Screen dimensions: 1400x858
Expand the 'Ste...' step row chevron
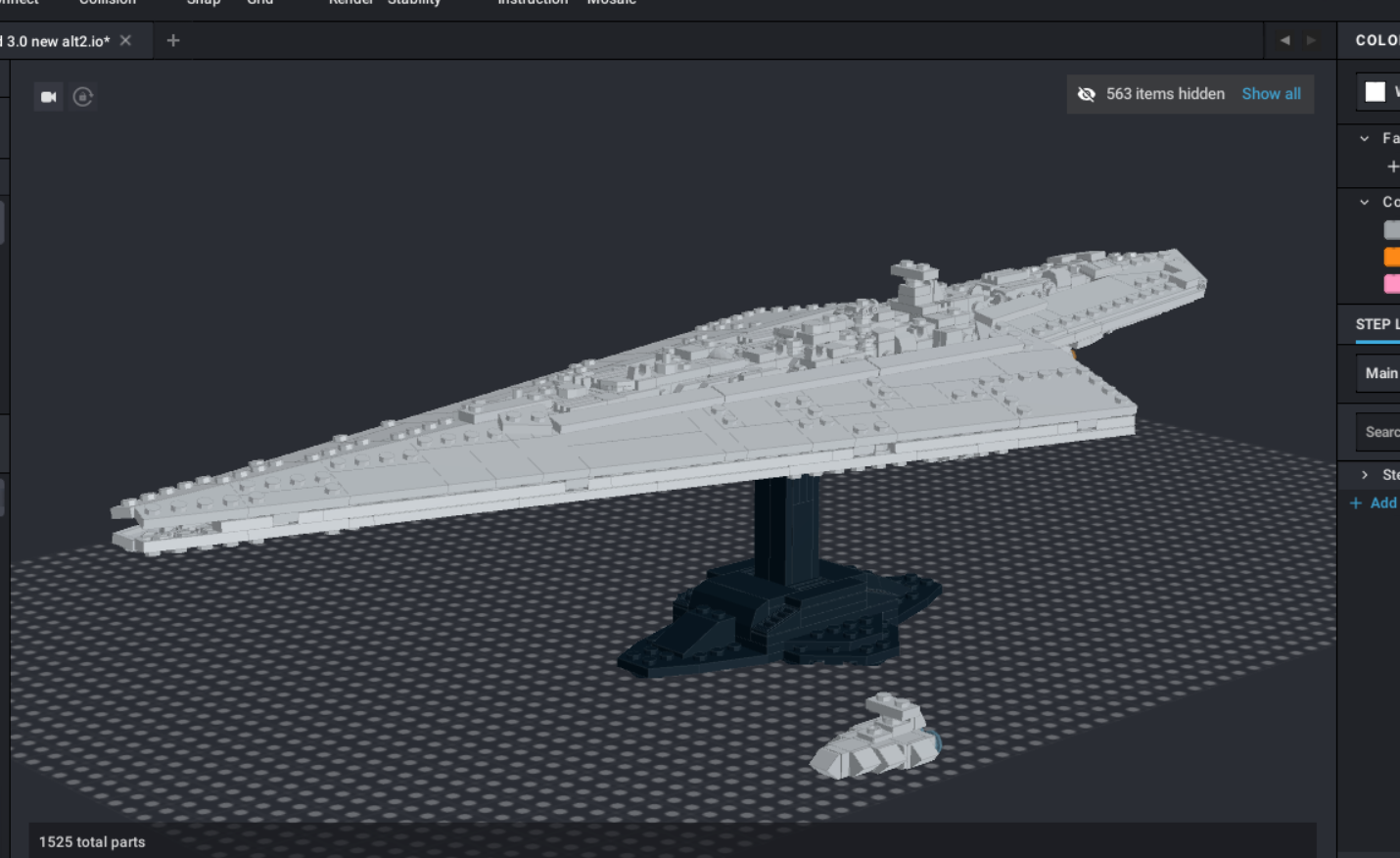coord(1365,475)
